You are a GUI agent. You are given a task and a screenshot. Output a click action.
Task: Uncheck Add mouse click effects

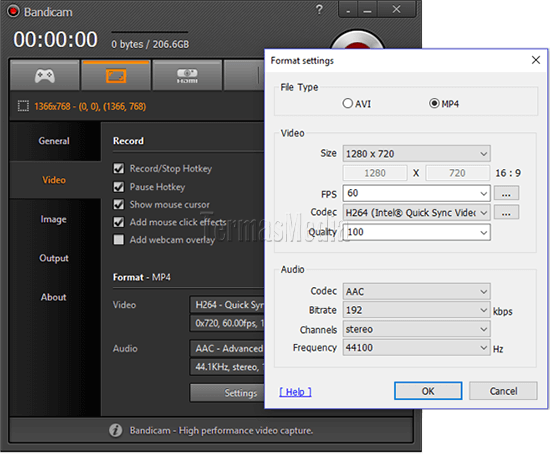pos(119,222)
